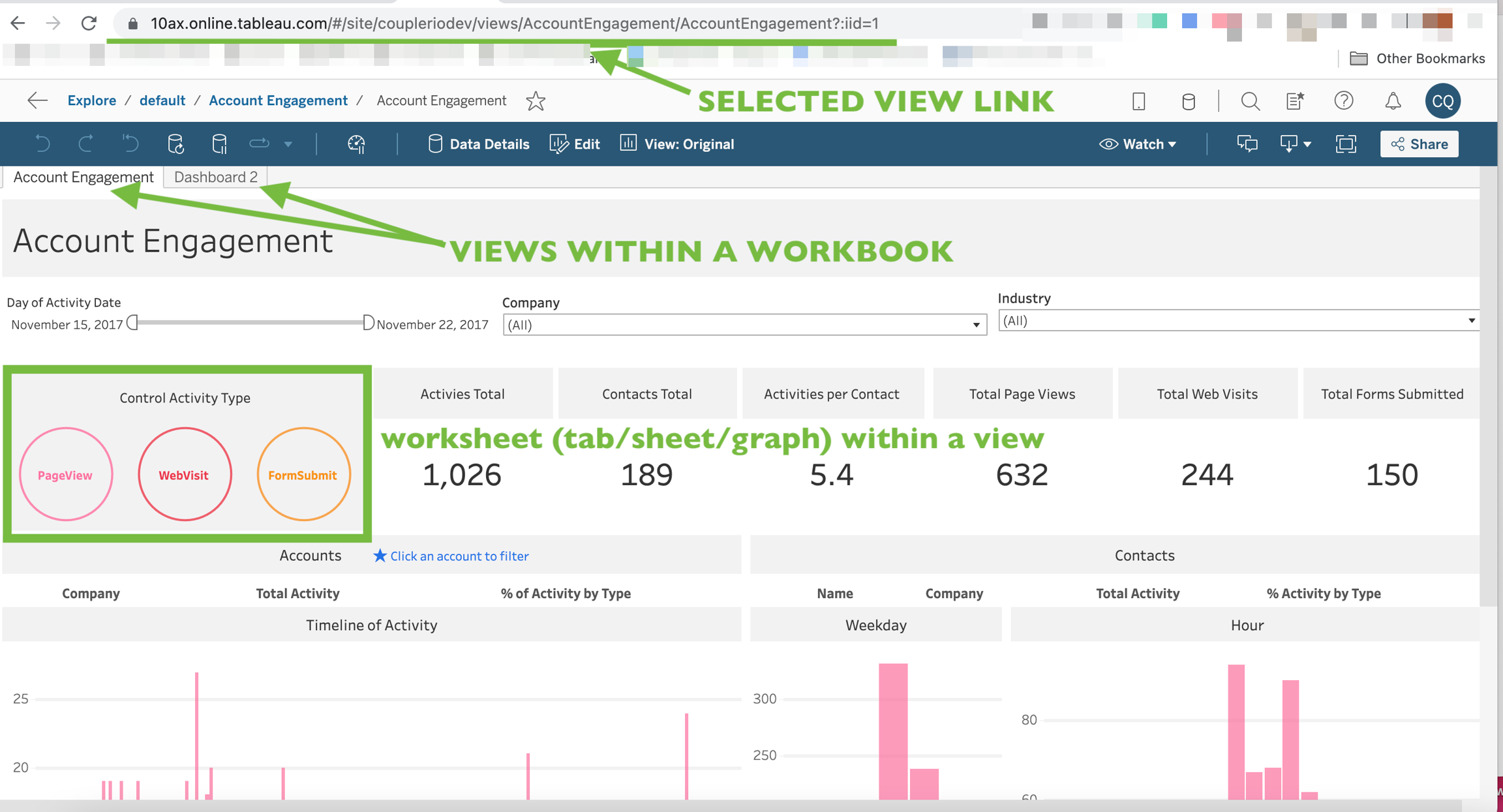
Task: Click the CQ user avatar
Action: pos(1442,101)
